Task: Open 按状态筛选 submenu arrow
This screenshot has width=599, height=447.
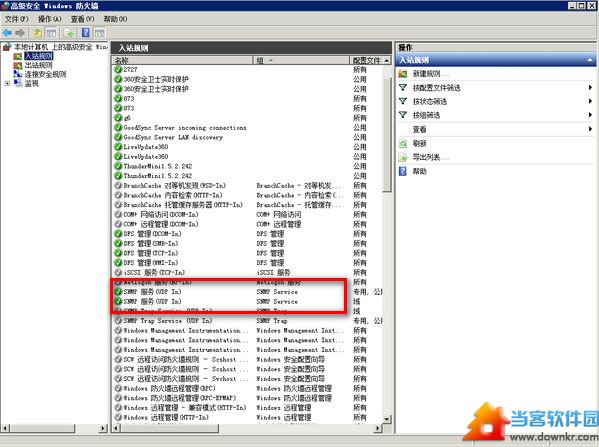Action: (x=590, y=101)
